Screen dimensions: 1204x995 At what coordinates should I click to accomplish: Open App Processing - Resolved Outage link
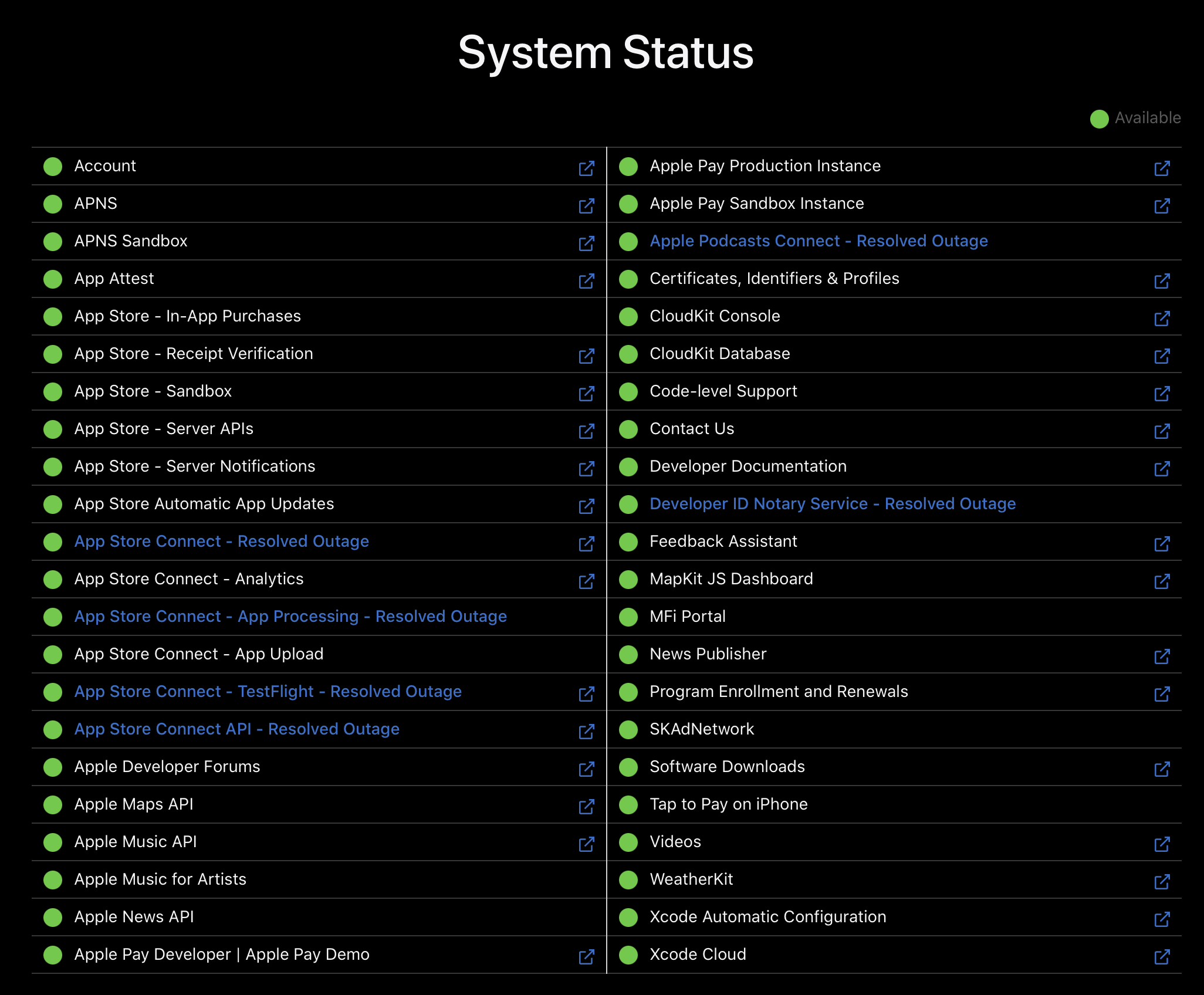[290, 617]
